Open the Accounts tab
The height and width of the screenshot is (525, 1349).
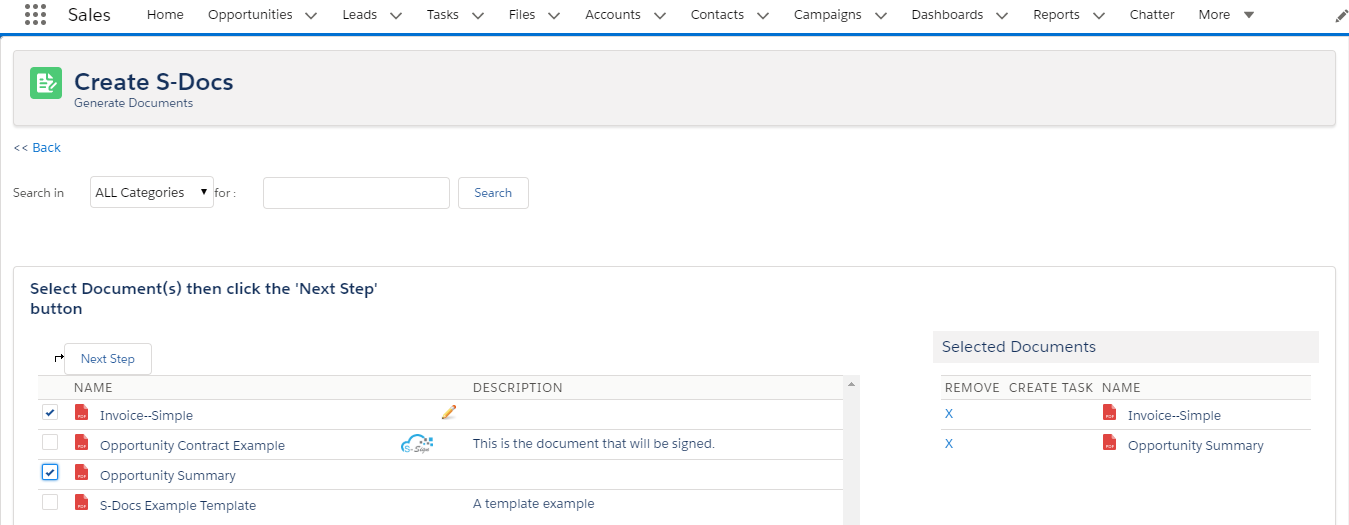(x=613, y=15)
